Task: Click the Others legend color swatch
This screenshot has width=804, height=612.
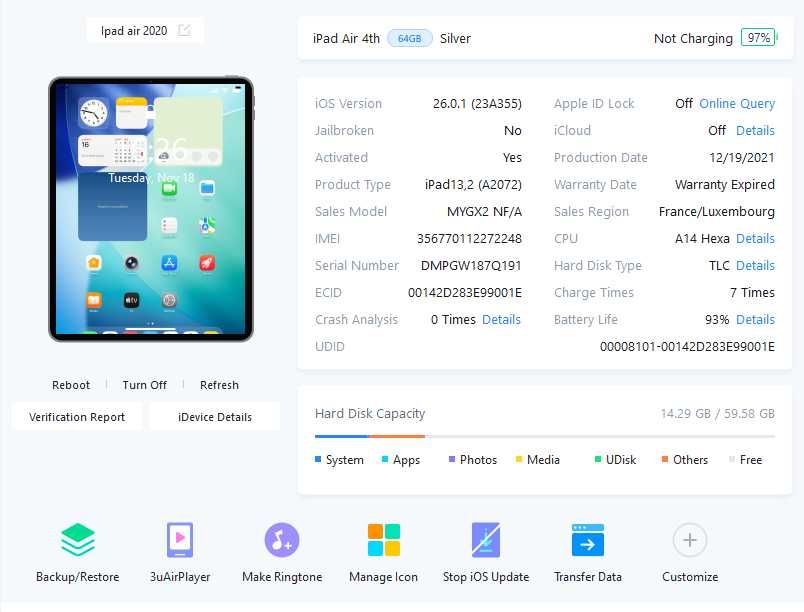Action: [x=665, y=459]
